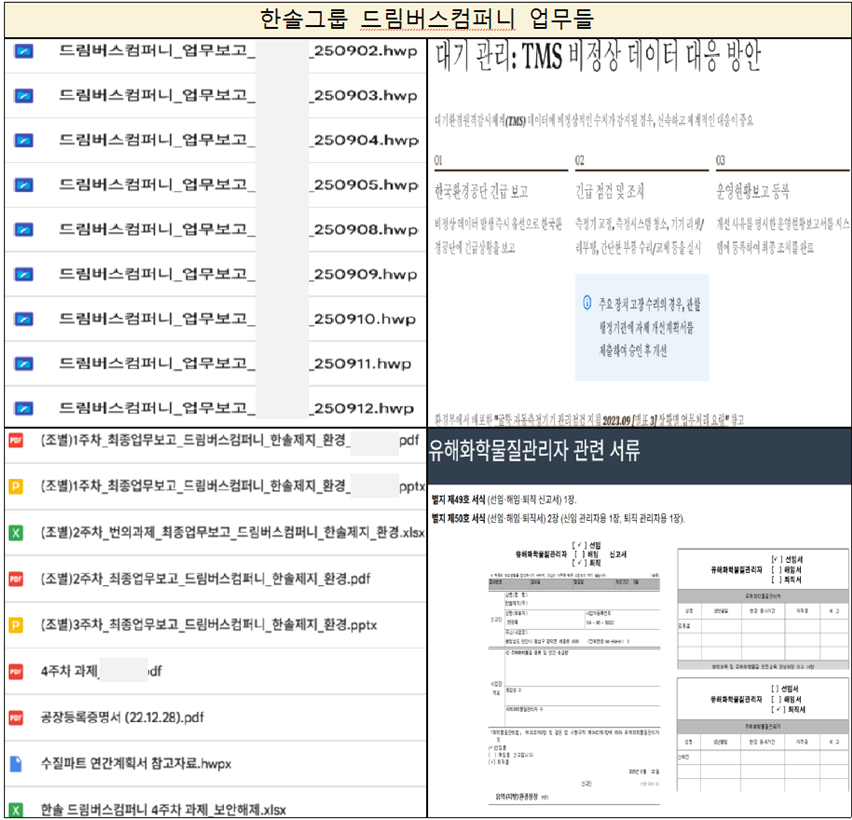Click the hwp icon beside file 250912.hwp
Image resolution: width=852 pixels, height=820 pixels.
coord(23,408)
